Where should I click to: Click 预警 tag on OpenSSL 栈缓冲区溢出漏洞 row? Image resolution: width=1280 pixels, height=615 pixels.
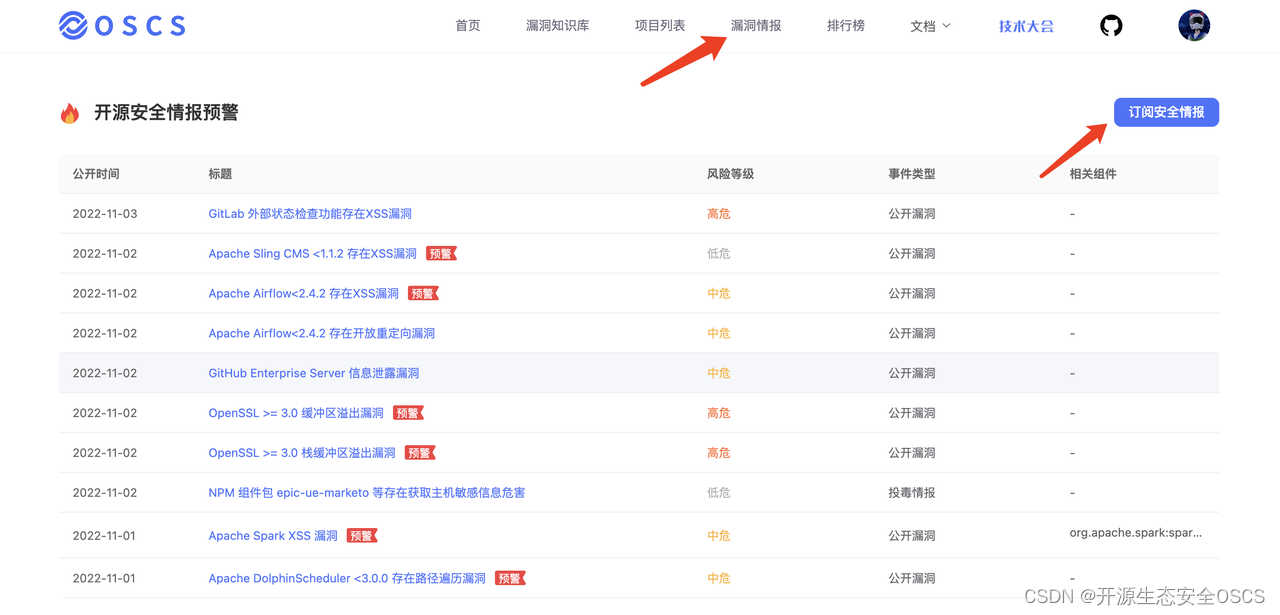click(420, 453)
